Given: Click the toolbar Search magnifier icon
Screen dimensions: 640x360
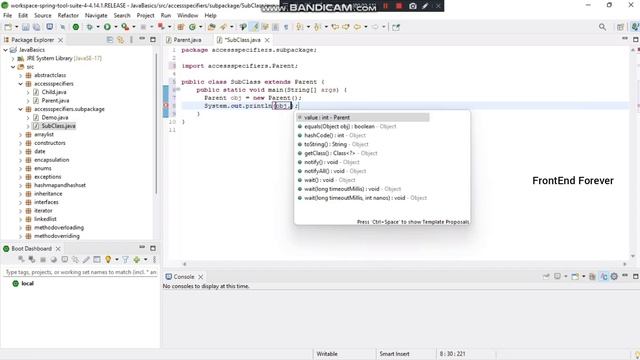Looking at the screenshot, I should point(602,27).
